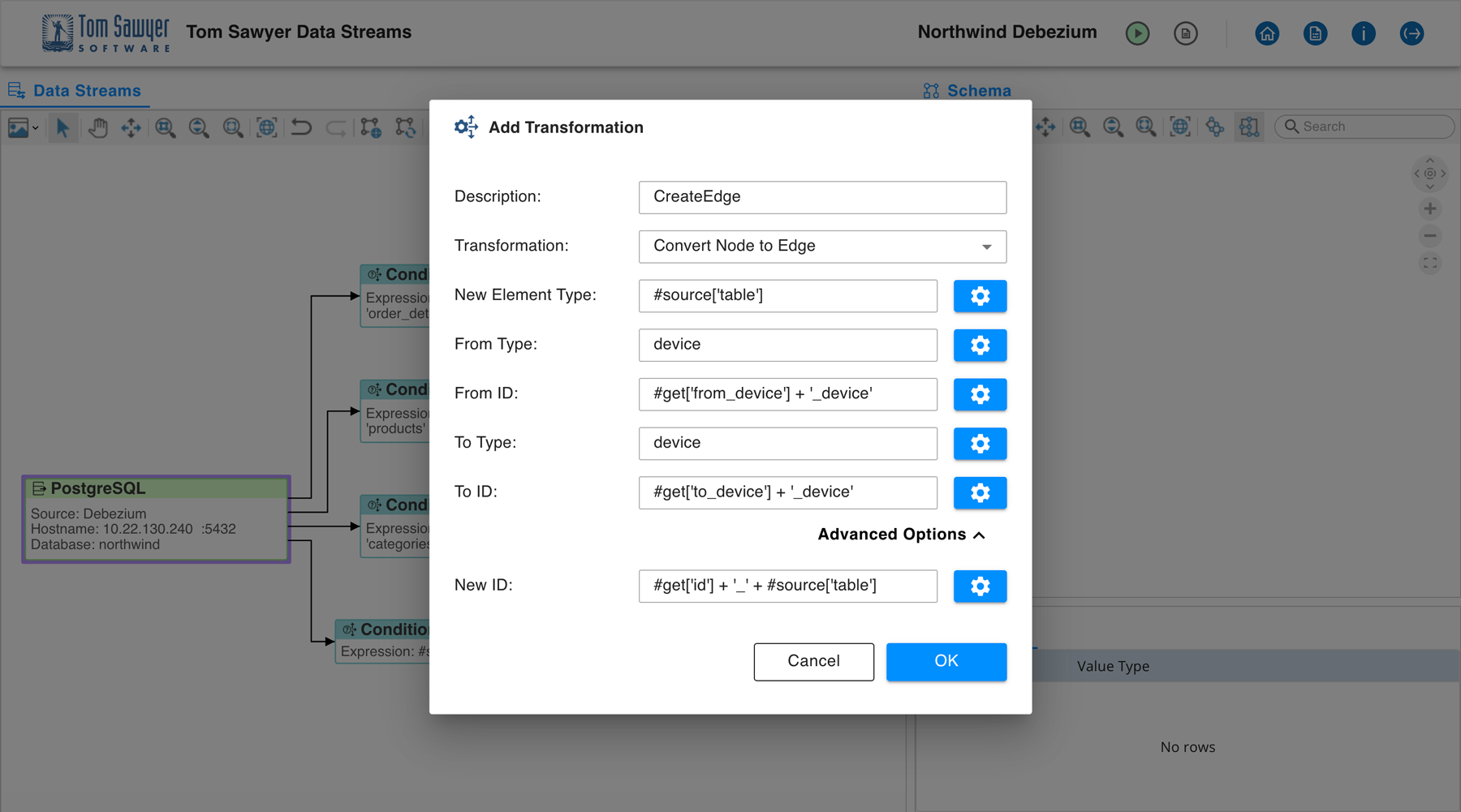Open the info icon in header
Viewport: 1461px width, 812px height.
click(x=1363, y=33)
